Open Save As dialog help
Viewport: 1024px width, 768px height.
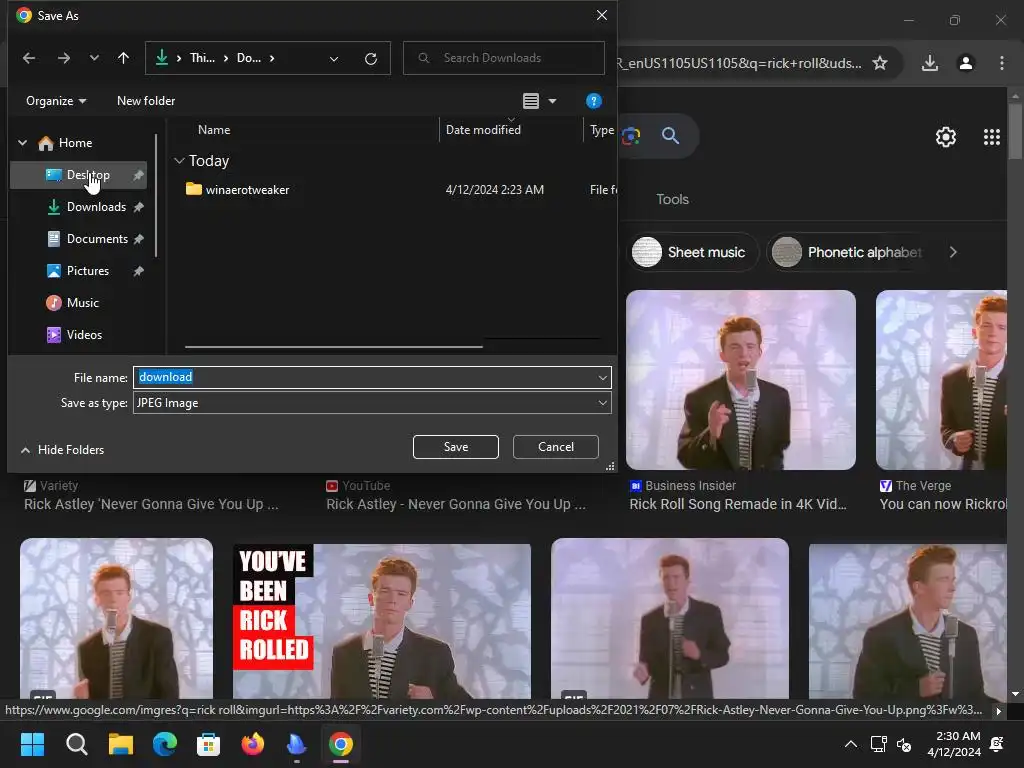pyautogui.click(x=593, y=101)
